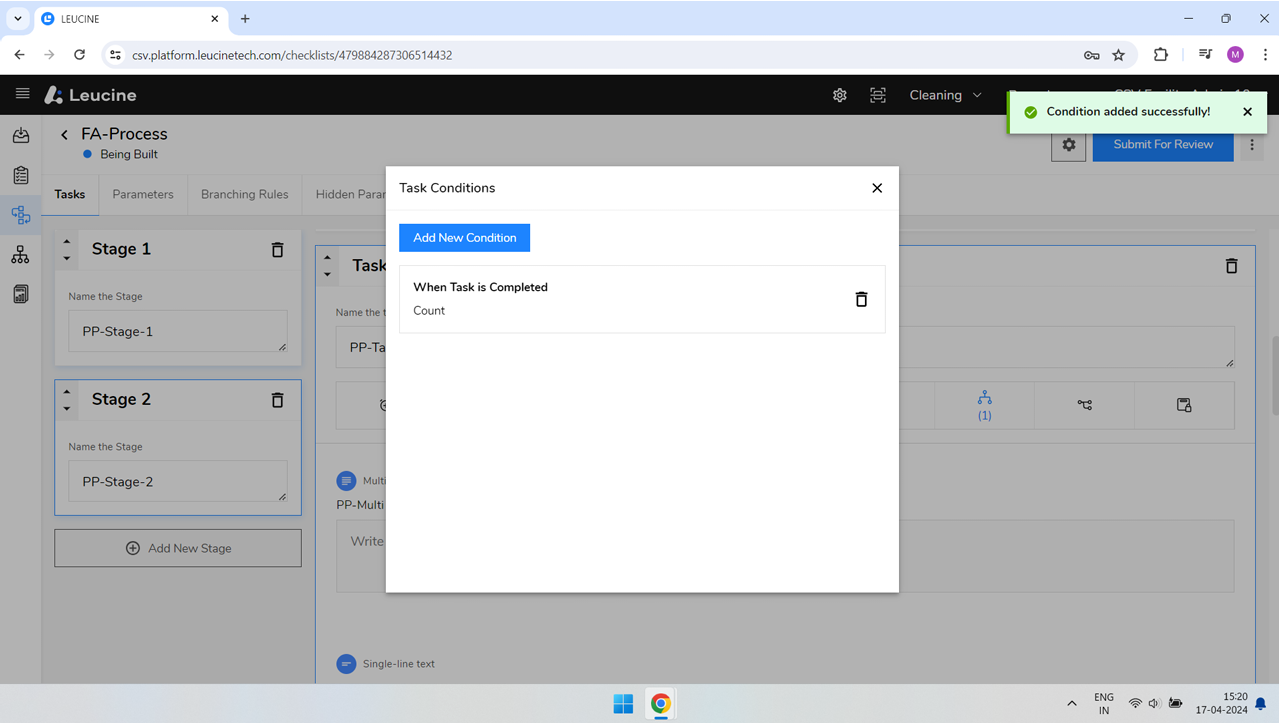Click the Leucine logo

point(90,95)
